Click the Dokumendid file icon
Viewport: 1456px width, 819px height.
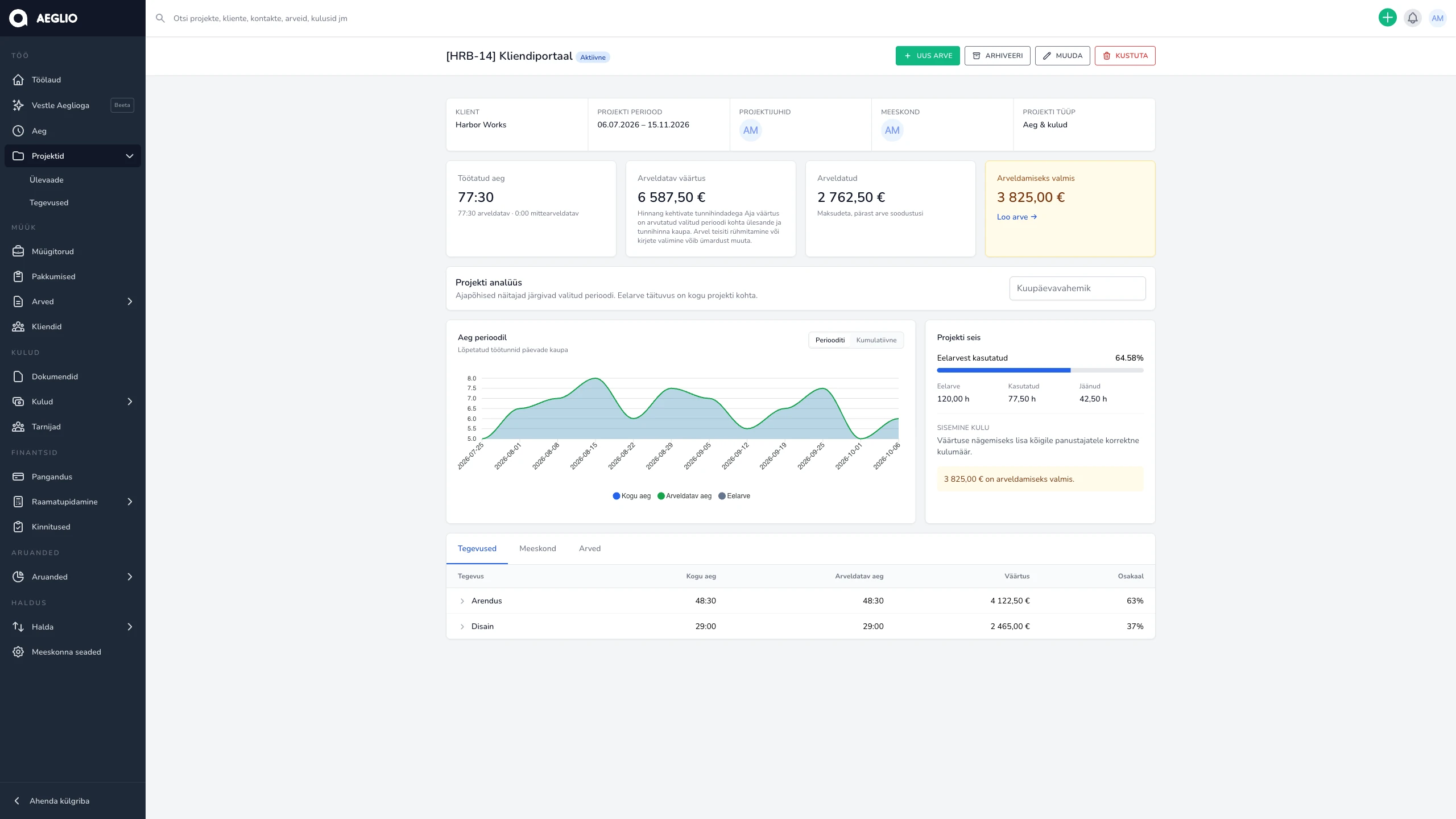pyautogui.click(x=18, y=377)
